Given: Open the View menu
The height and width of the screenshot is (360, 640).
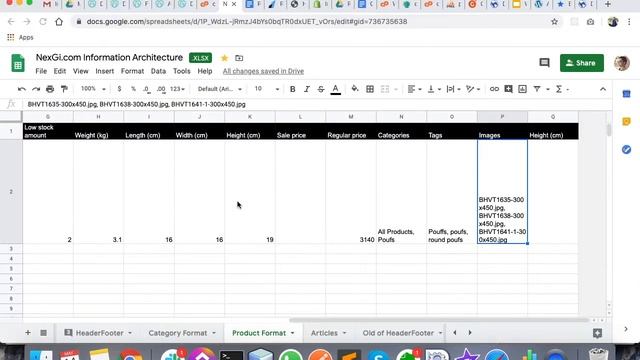Looking at the screenshot, I should pos(80,71).
